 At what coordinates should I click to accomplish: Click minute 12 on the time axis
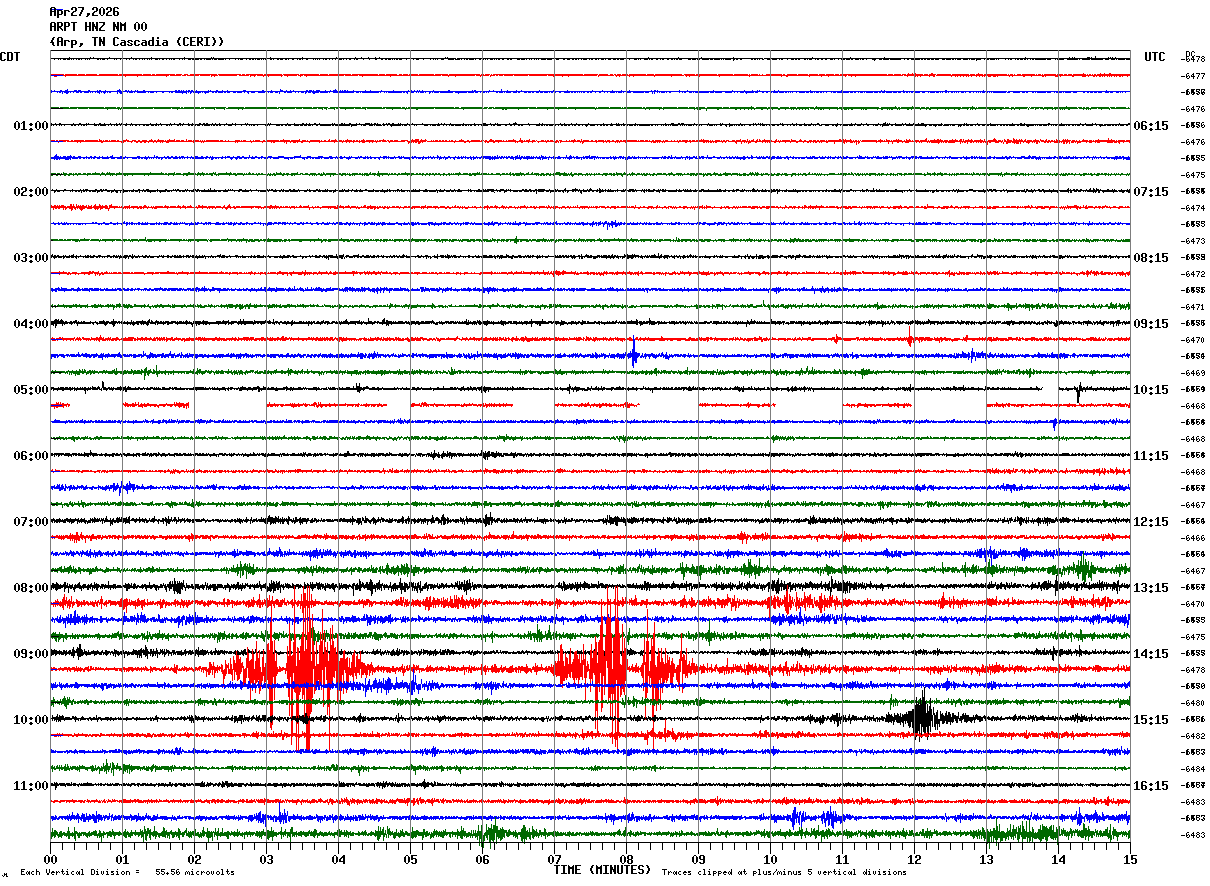tap(914, 859)
